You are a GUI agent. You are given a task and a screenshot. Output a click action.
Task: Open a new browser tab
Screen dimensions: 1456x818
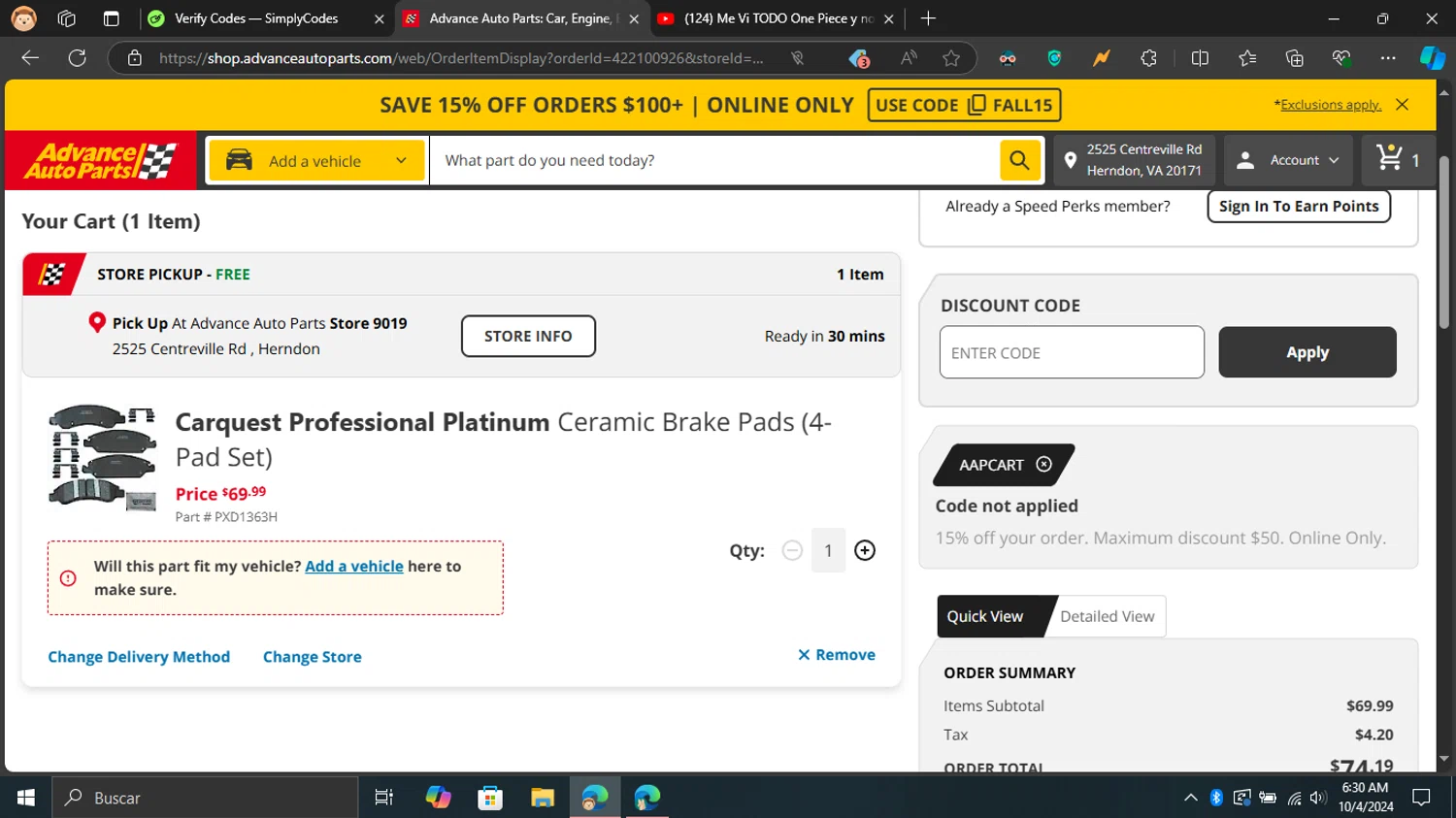coord(928,18)
